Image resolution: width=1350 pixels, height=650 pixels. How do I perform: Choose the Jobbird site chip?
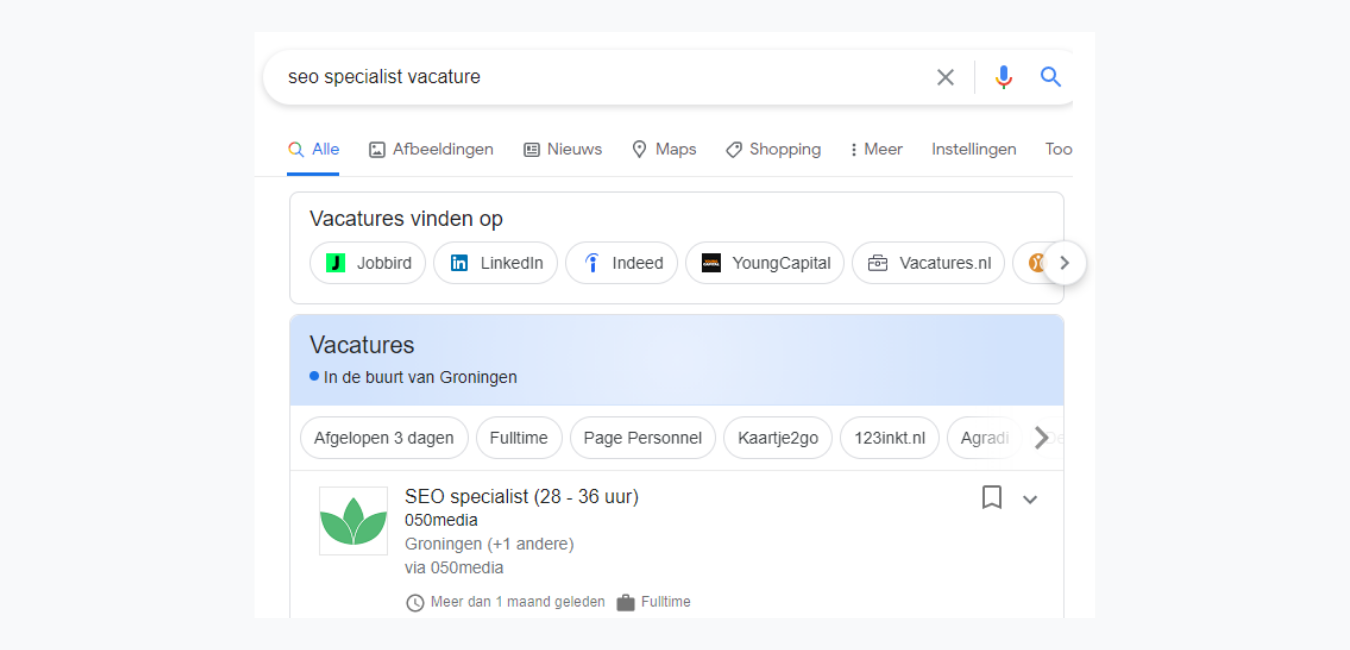368,263
